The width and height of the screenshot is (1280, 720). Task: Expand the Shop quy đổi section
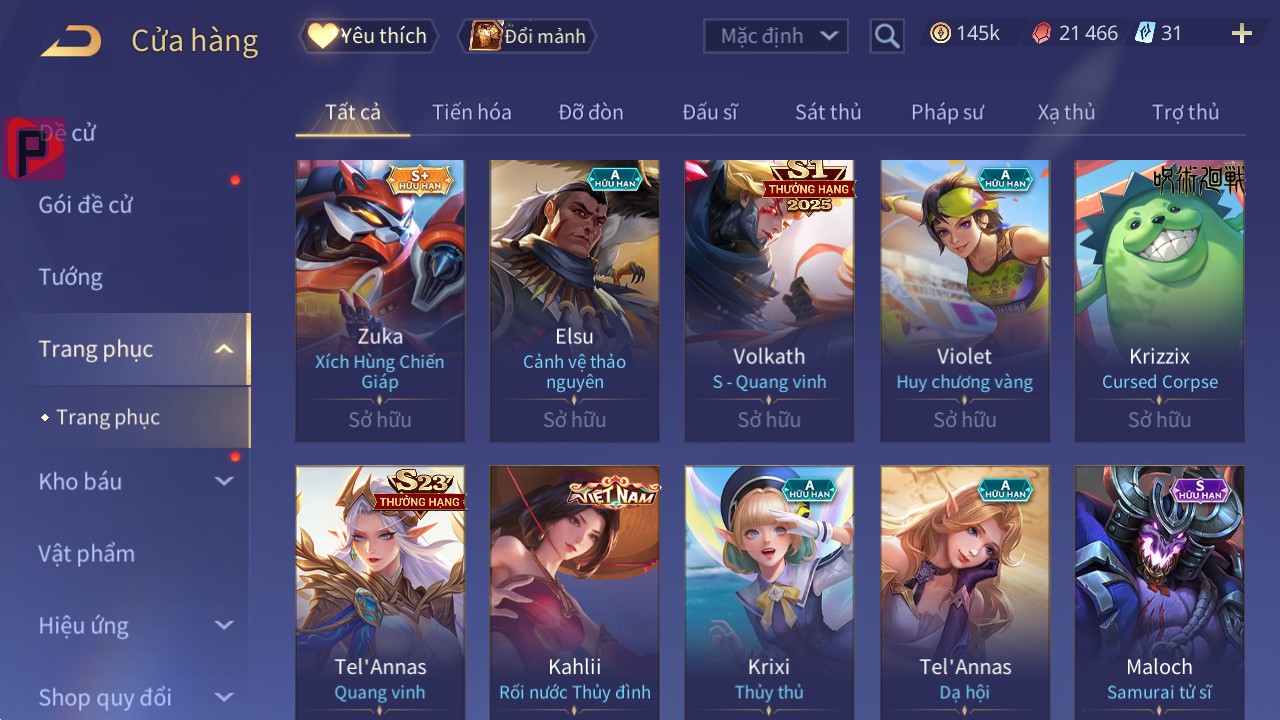(224, 697)
